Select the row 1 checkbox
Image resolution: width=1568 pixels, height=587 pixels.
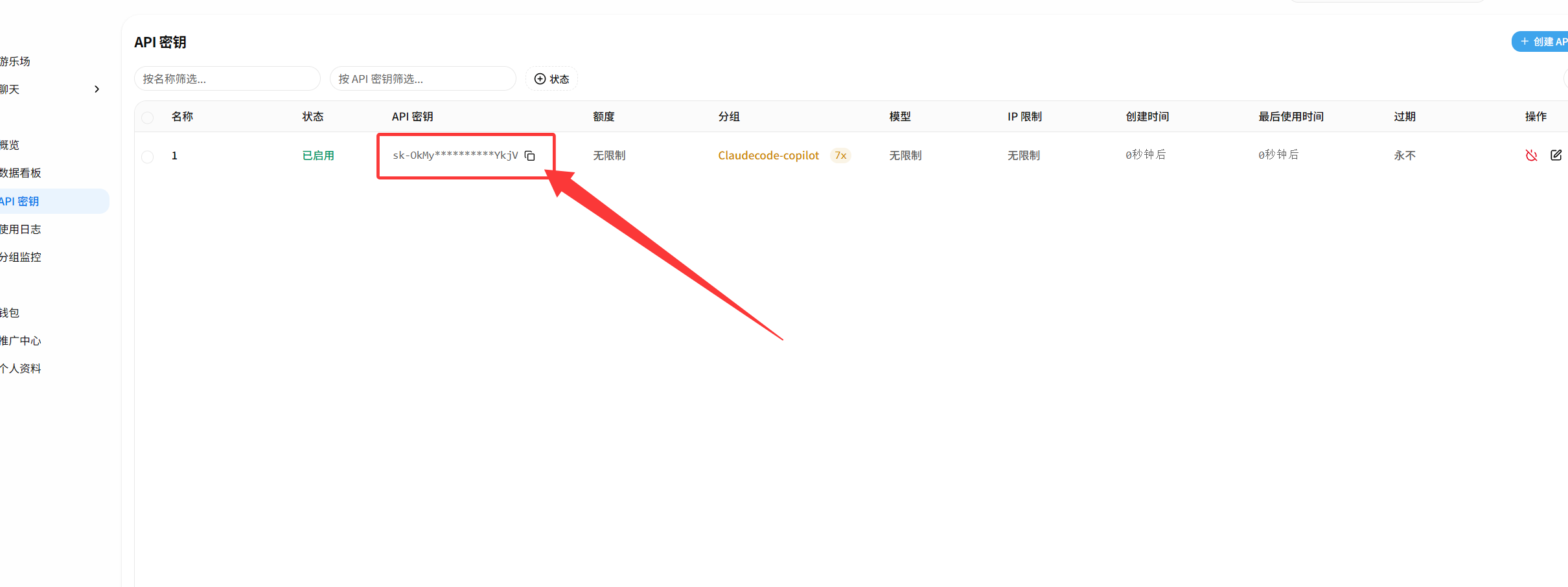(x=148, y=156)
